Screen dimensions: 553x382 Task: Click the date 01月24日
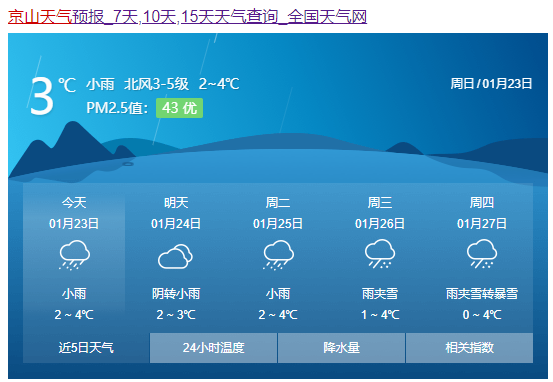[176, 224]
